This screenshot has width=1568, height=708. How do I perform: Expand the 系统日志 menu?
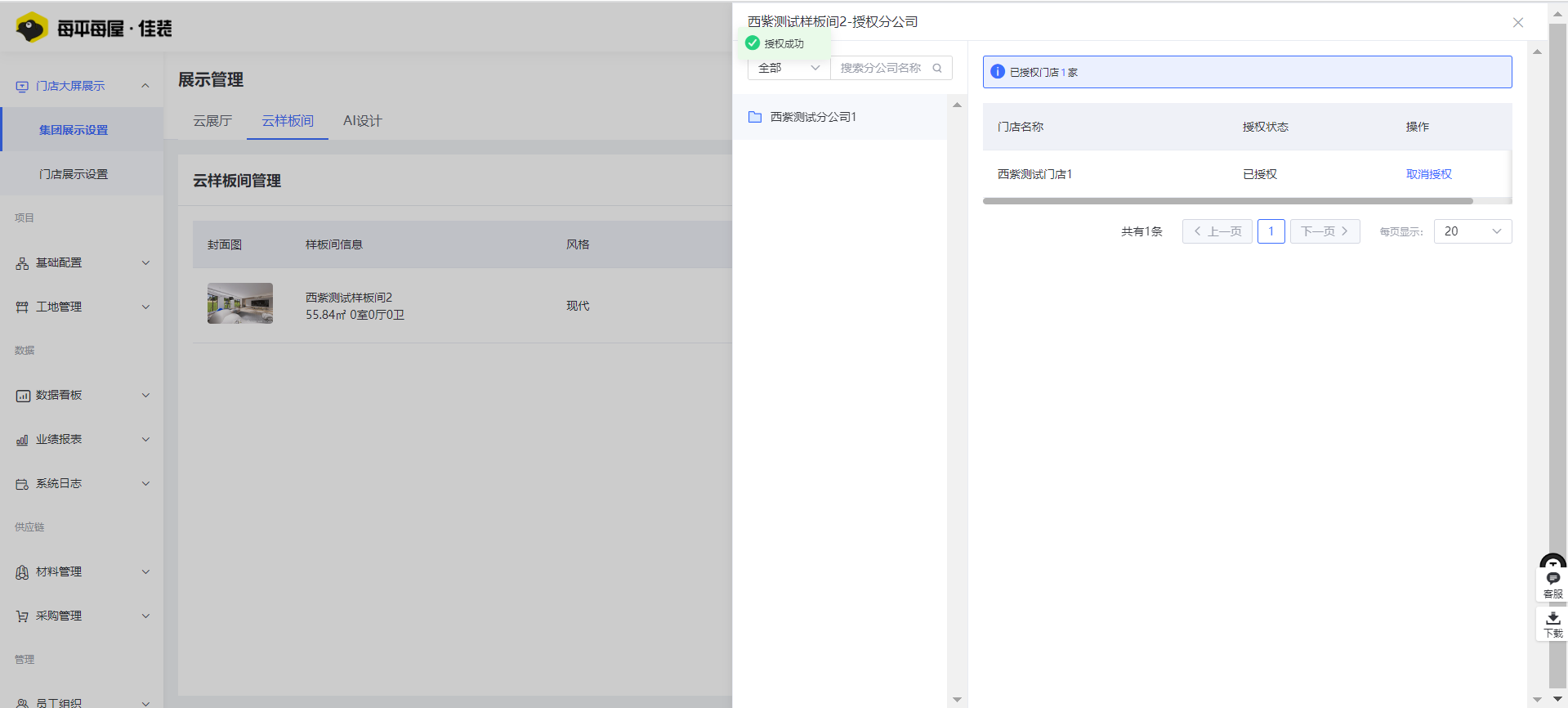[145, 484]
